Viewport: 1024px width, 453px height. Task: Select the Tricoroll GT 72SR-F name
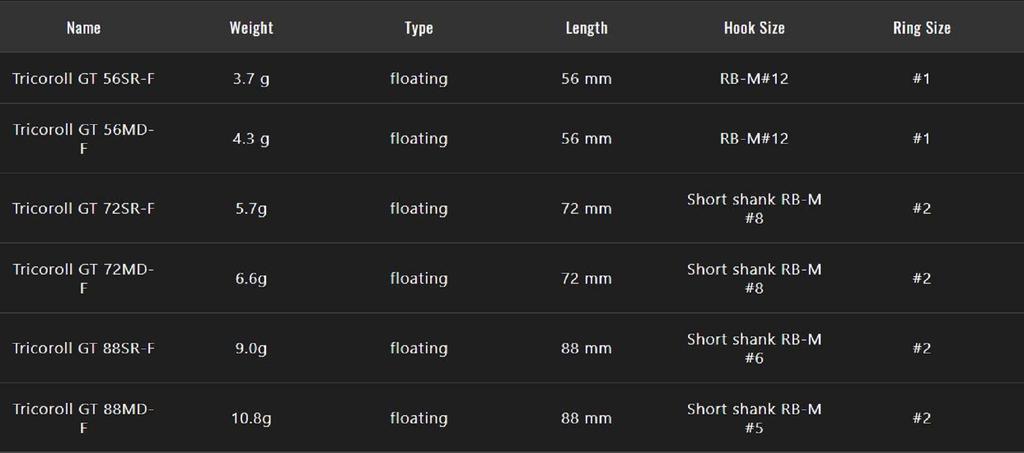(x=83, y=208)
